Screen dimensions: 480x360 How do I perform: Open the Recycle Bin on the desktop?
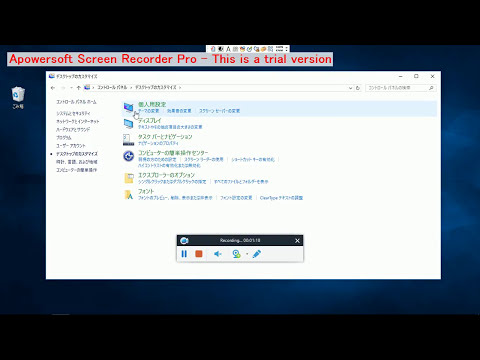[18, 97]
